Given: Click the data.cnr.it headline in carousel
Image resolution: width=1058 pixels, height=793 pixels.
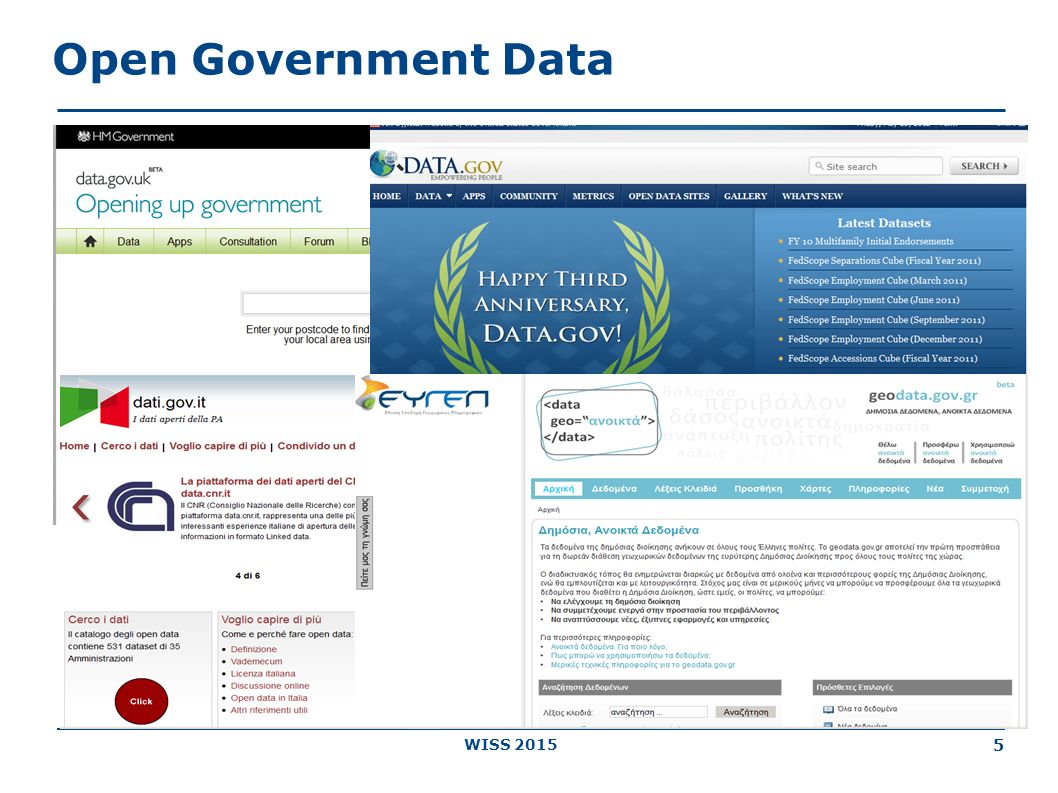Looking at the screenshot, I should [268, 487].
